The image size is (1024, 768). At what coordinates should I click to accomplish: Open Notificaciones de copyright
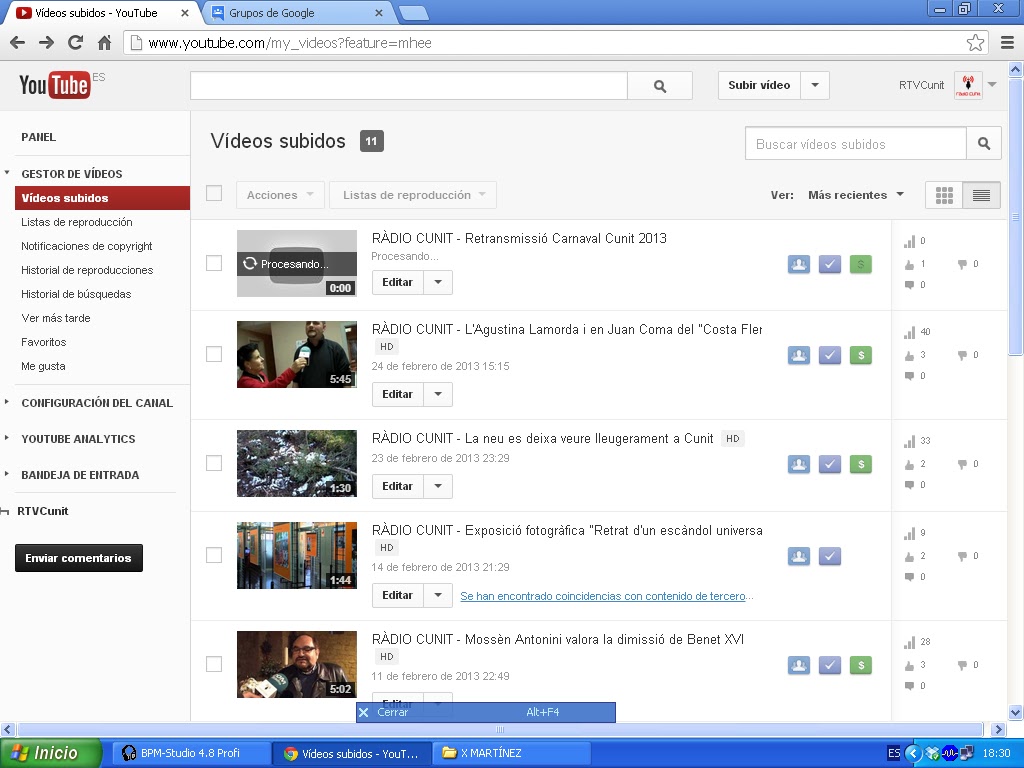click(87, 246)
